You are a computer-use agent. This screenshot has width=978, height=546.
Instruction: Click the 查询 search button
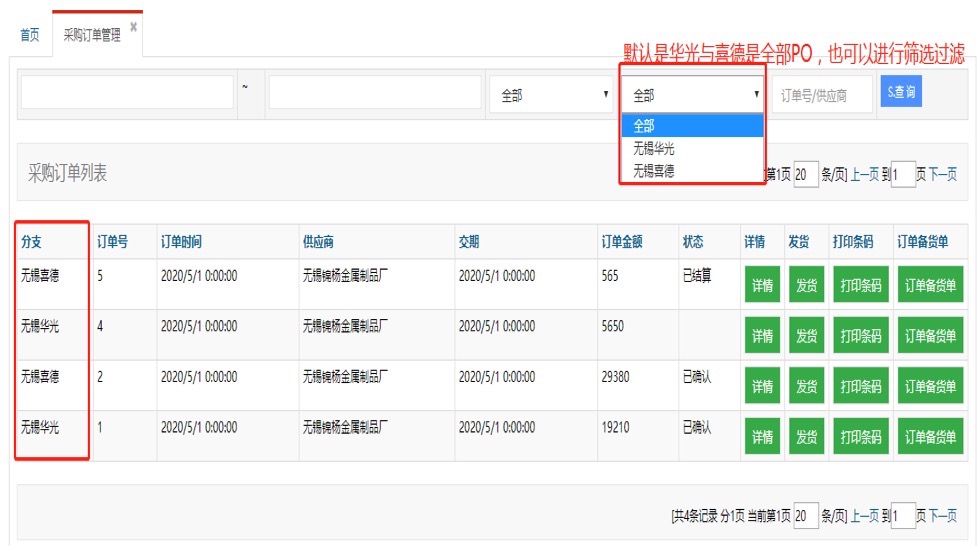pyautogui.click(x=901, y=92)
